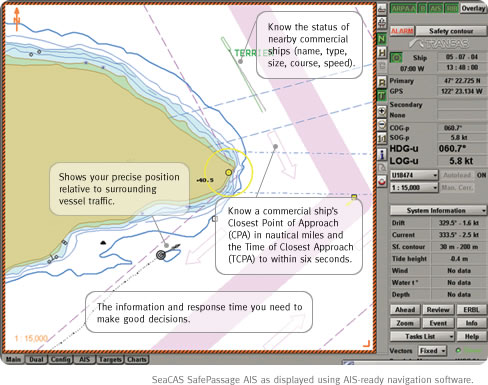
Task: Switch to the Dual tab
Action: [36, 359]
